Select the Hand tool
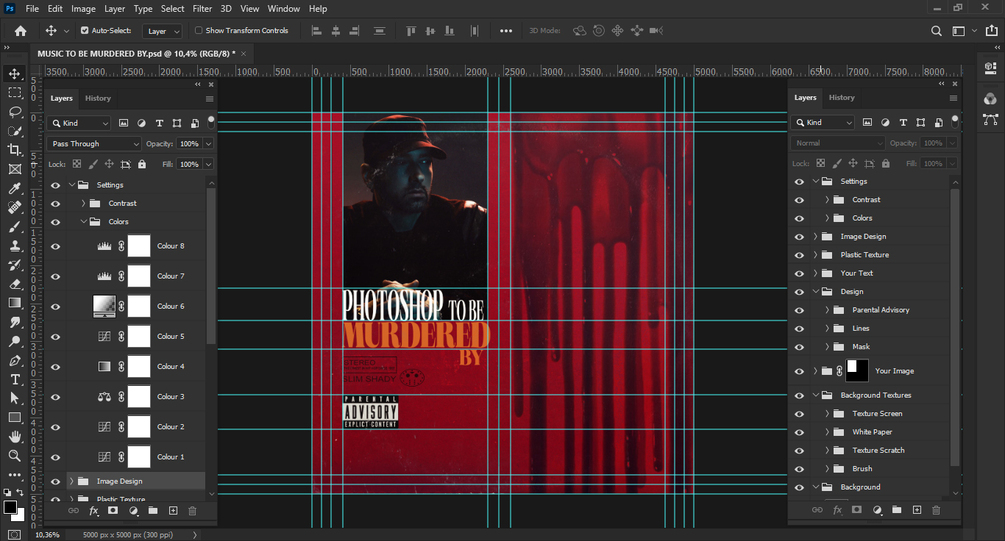This screenshot has height=541, width=1005. point(14,437)
